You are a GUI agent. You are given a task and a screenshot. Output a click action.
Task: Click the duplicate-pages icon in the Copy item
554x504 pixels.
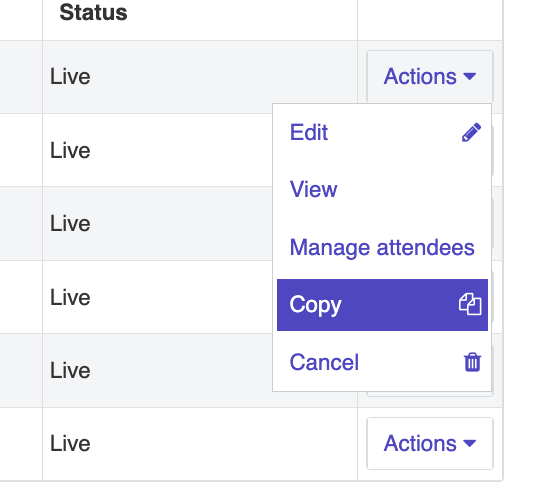pyautogui.click(x=470, y=304)
